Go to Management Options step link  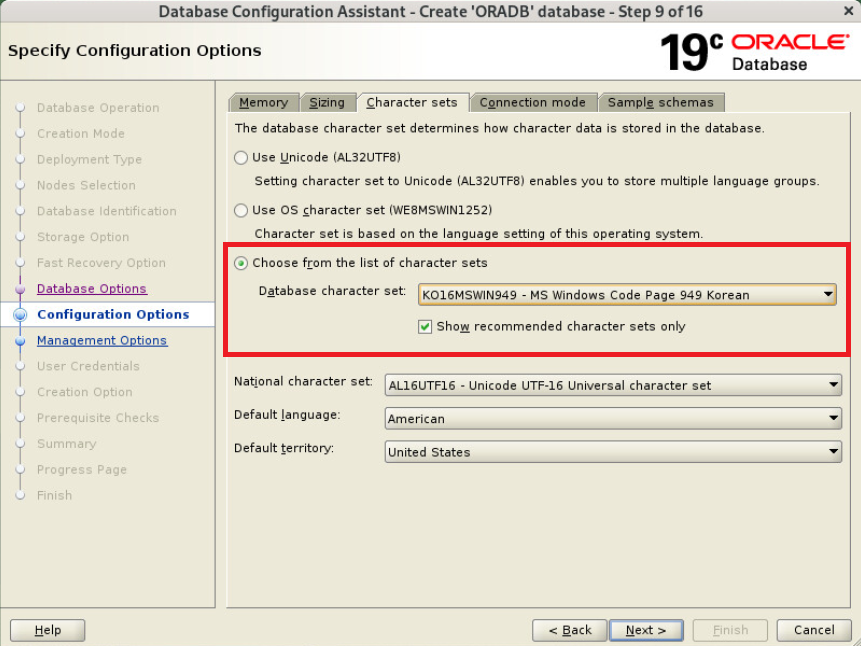(102, 341)
